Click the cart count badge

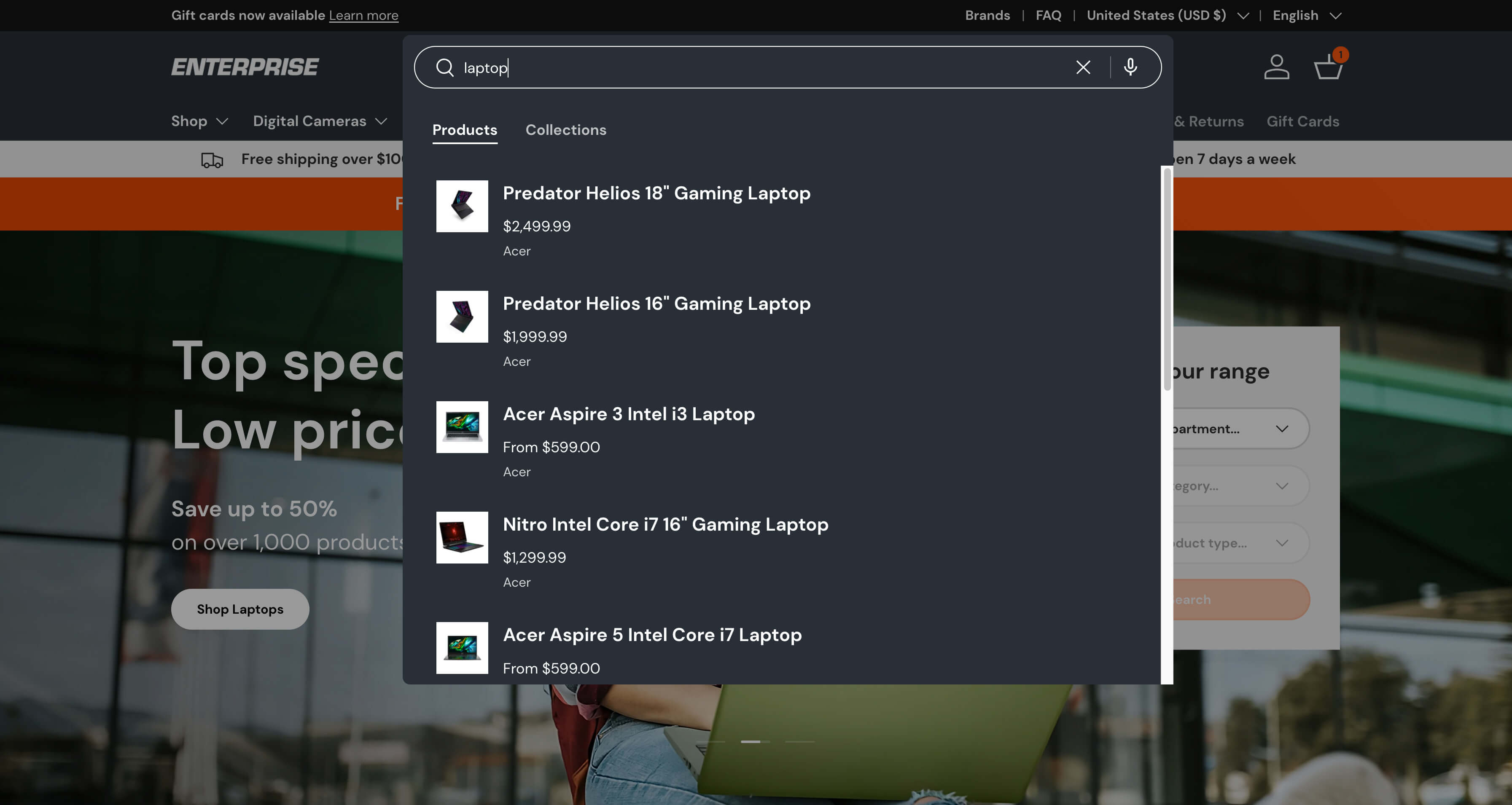[1341, 54]
